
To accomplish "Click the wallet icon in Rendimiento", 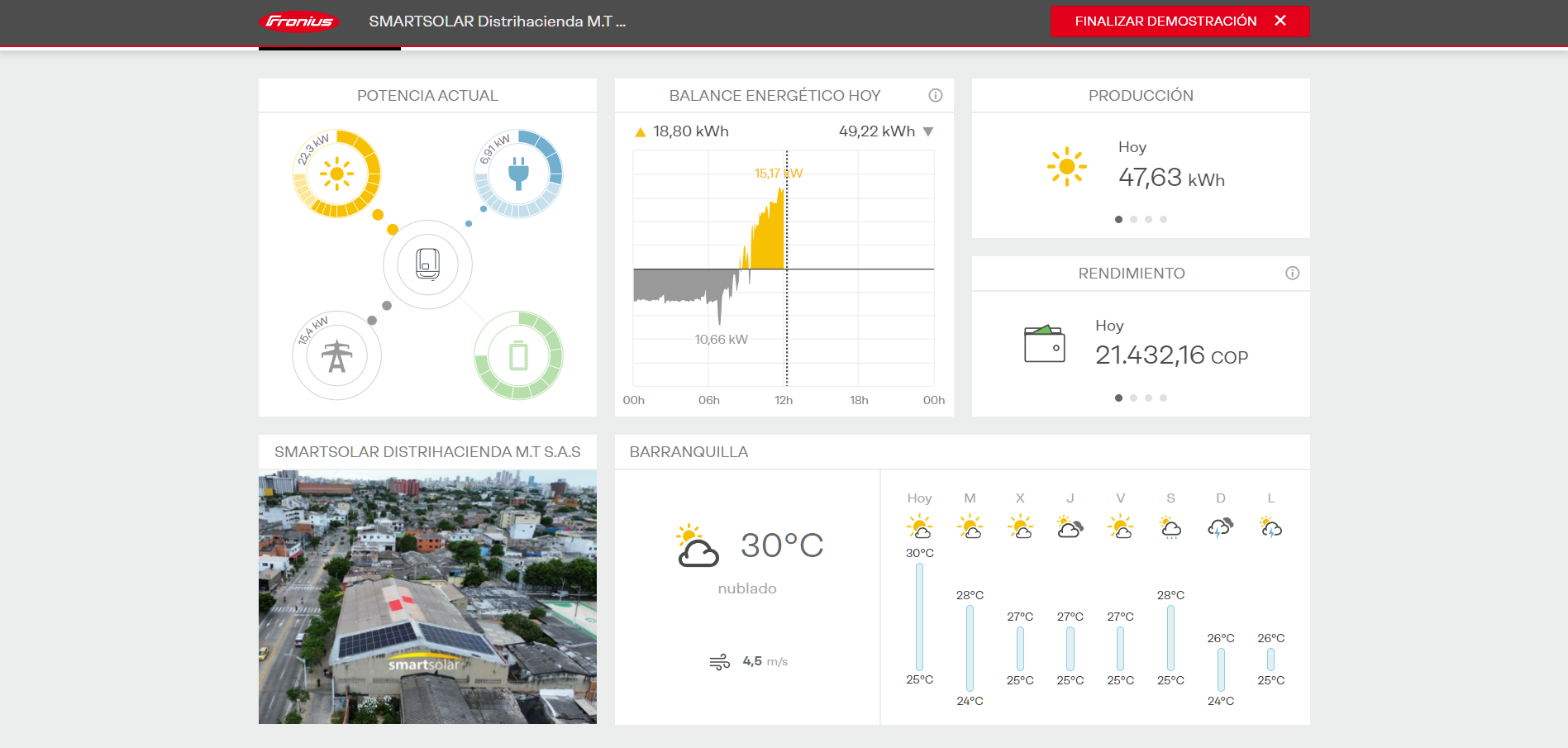I will (x=1044, y=344).
